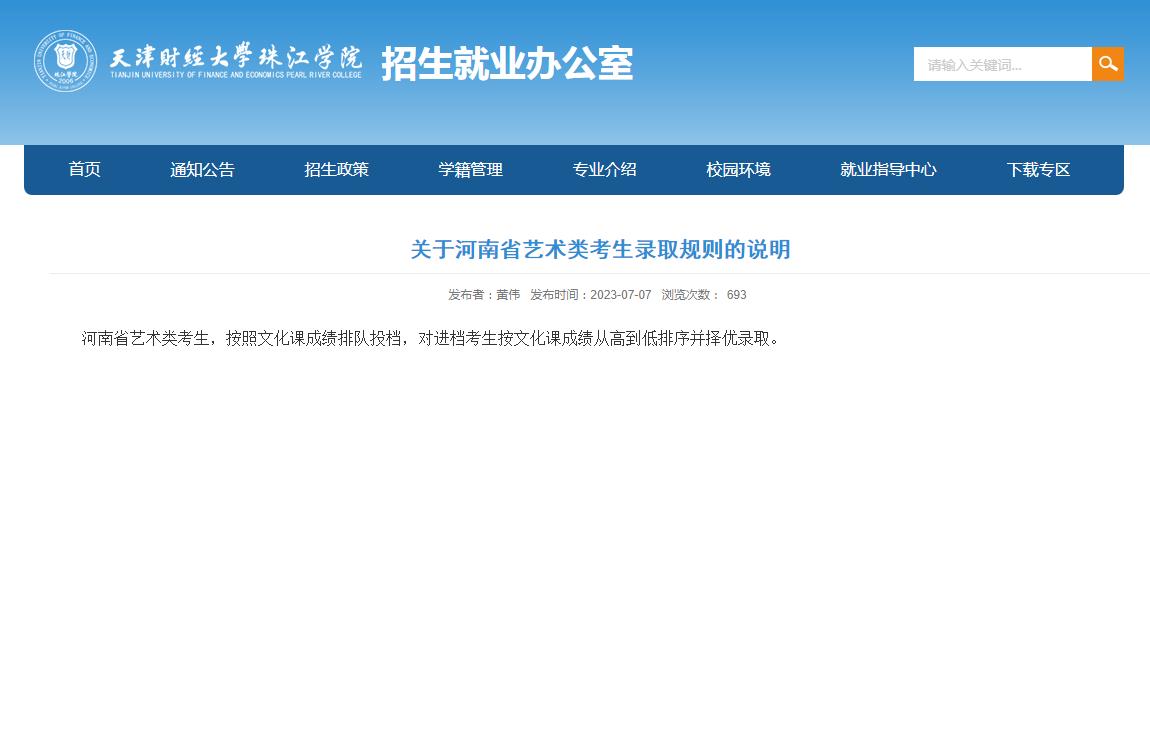Click the orange search magnifier button
This screenshot has width=1150, height=750.
click(x=1107, y=64)
